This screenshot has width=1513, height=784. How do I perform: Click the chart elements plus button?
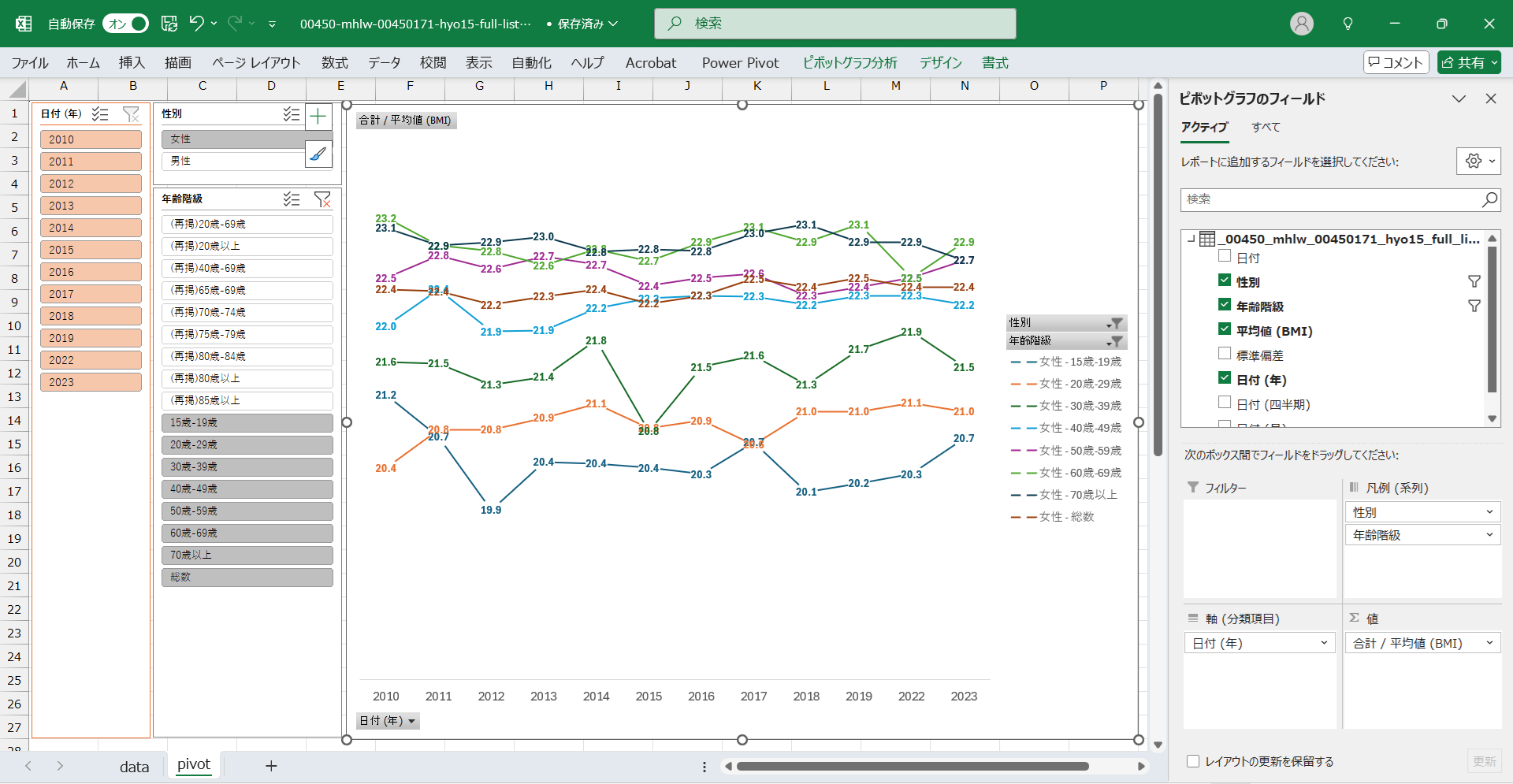pos(318,117)
